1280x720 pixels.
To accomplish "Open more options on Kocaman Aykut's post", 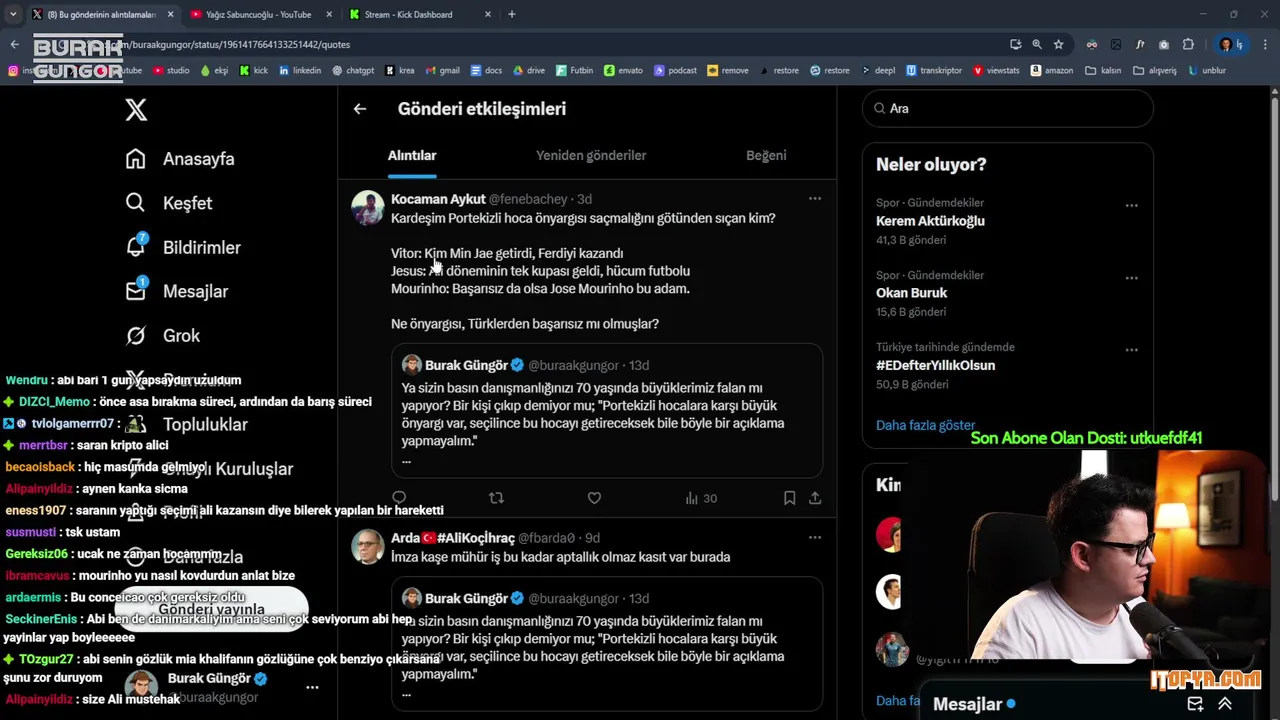I will click(x=815, y=199).
